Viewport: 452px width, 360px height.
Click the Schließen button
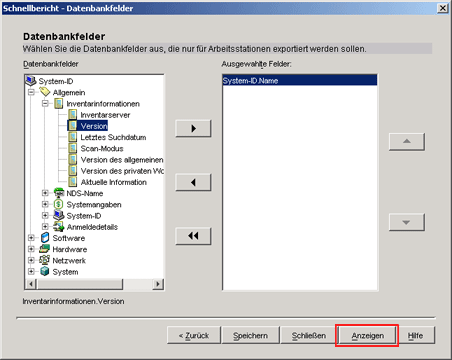click(x=309, y=335)
